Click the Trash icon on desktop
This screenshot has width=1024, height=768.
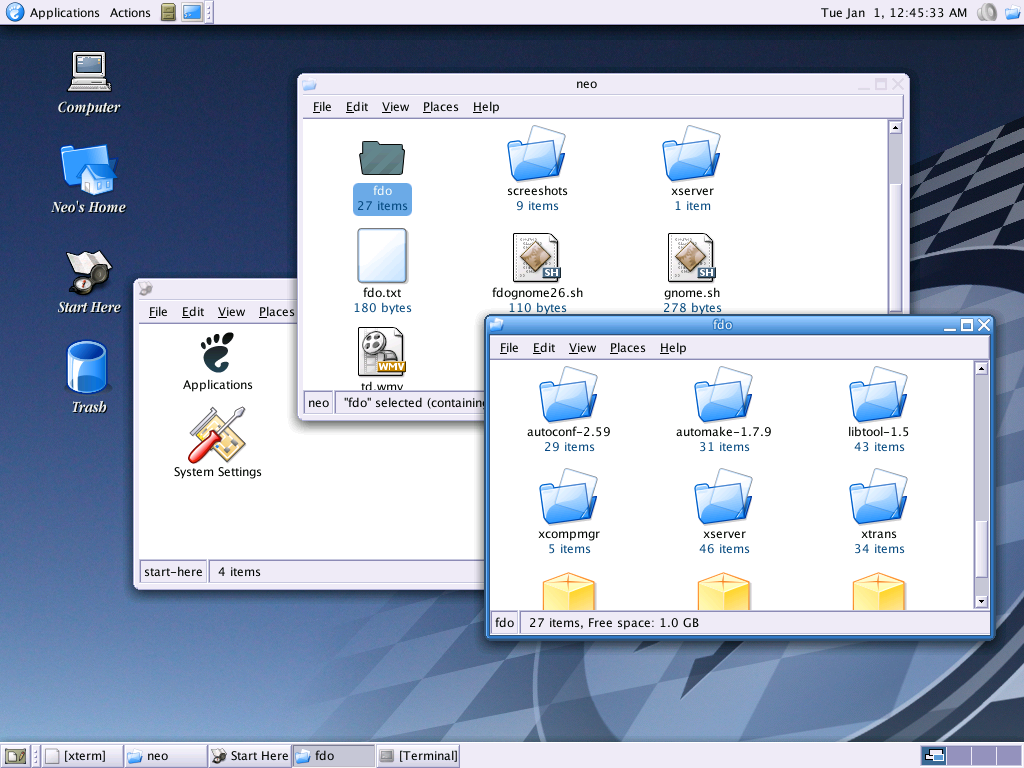tap(86, 366)
